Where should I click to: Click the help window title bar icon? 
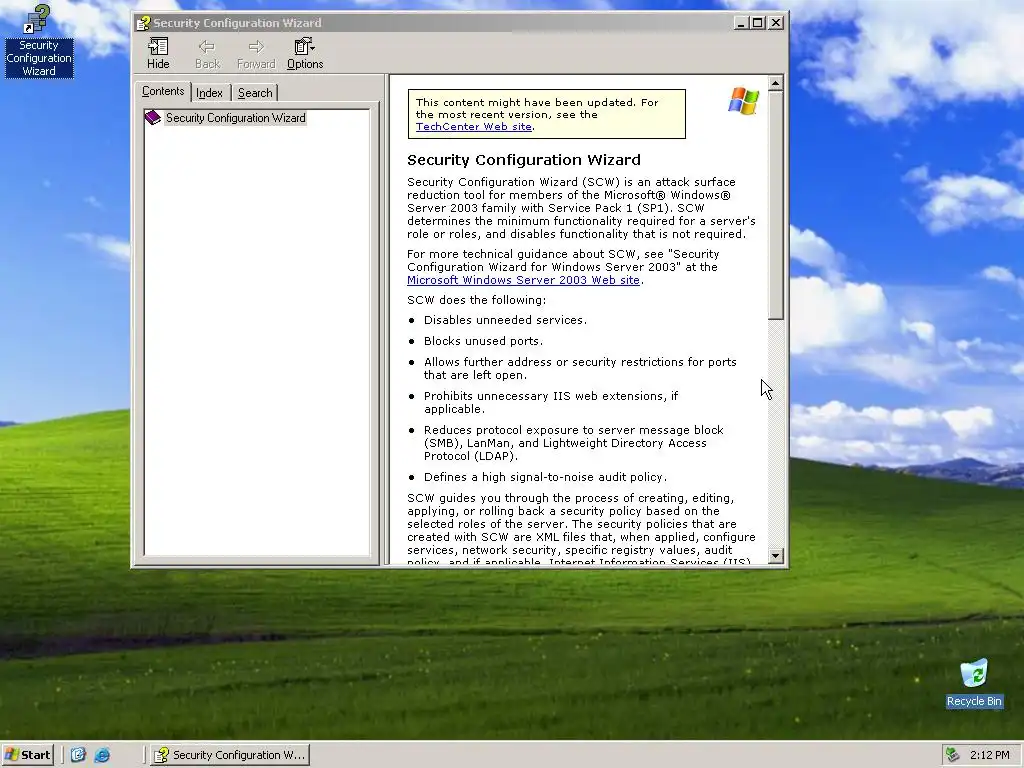pos(143,24)
